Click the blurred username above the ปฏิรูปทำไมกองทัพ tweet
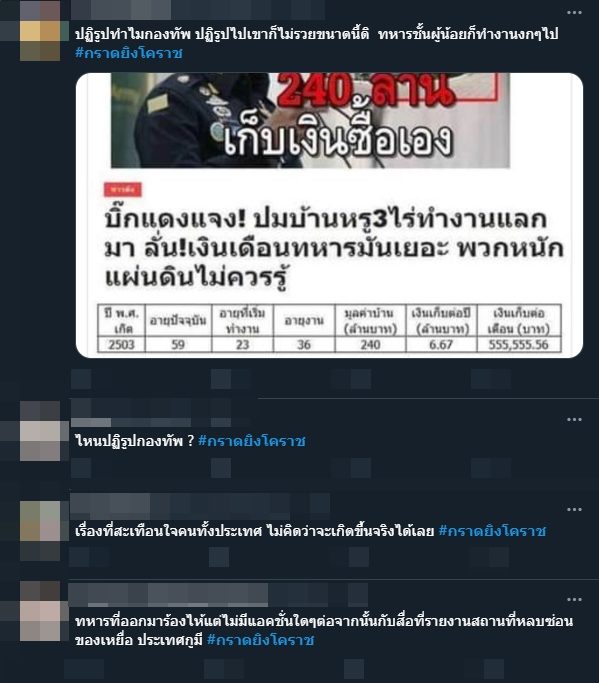 click(x=198, y=10)
